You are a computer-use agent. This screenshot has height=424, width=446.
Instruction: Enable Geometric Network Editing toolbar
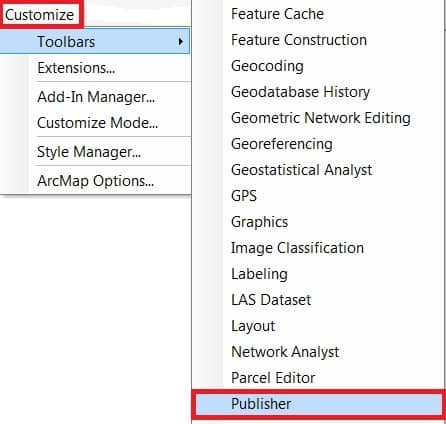(x=319, y=118)
